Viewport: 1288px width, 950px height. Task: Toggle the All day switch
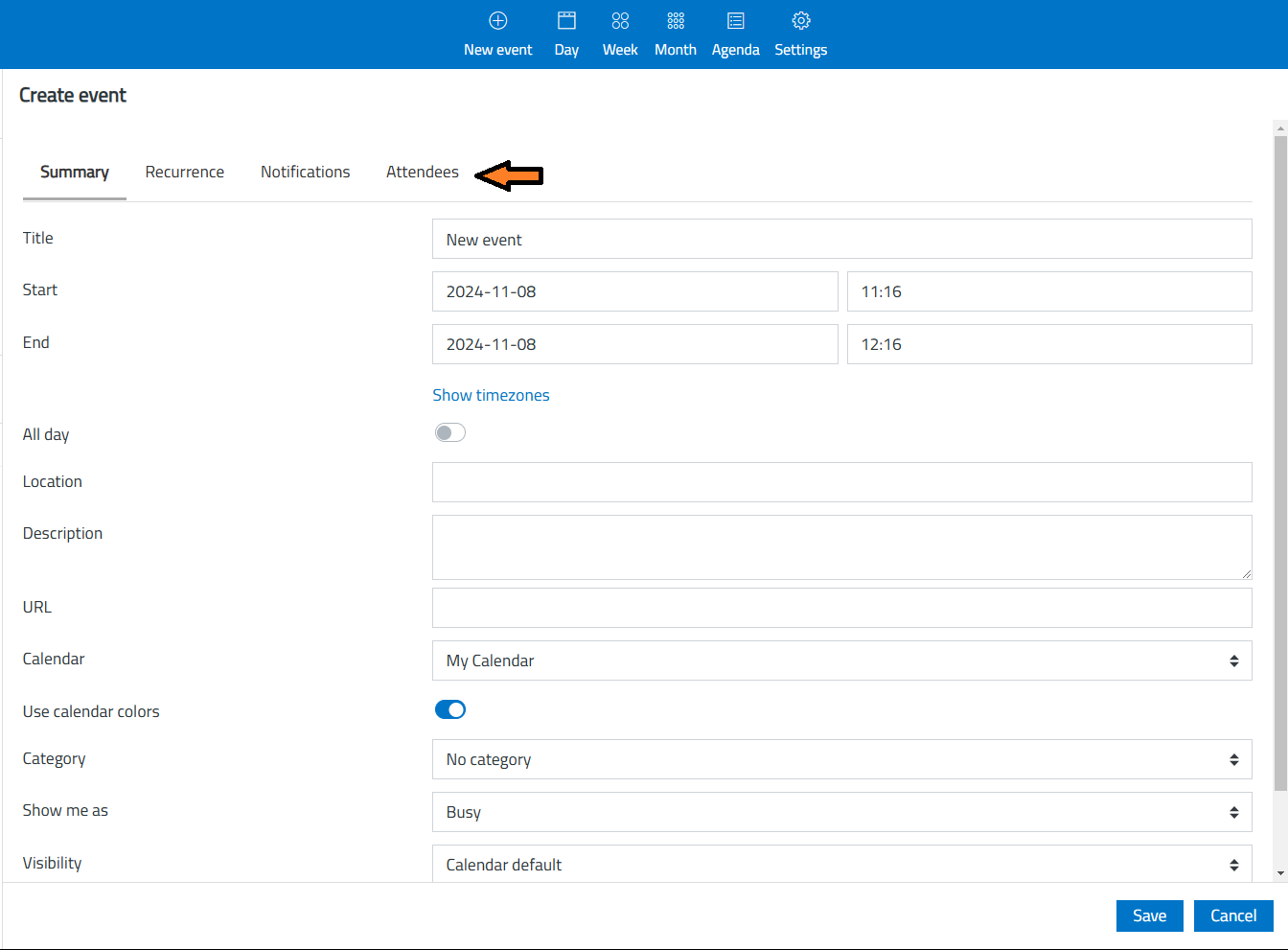pyautogui.click(x=450, y=432)
